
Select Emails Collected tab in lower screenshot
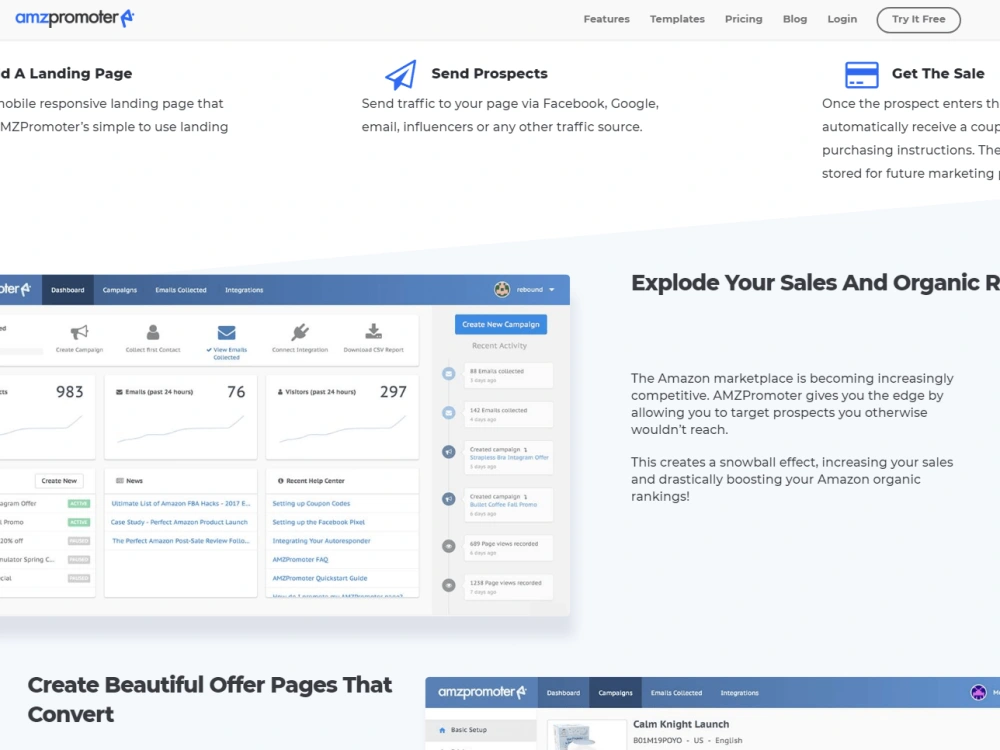[x=676, y=693]
